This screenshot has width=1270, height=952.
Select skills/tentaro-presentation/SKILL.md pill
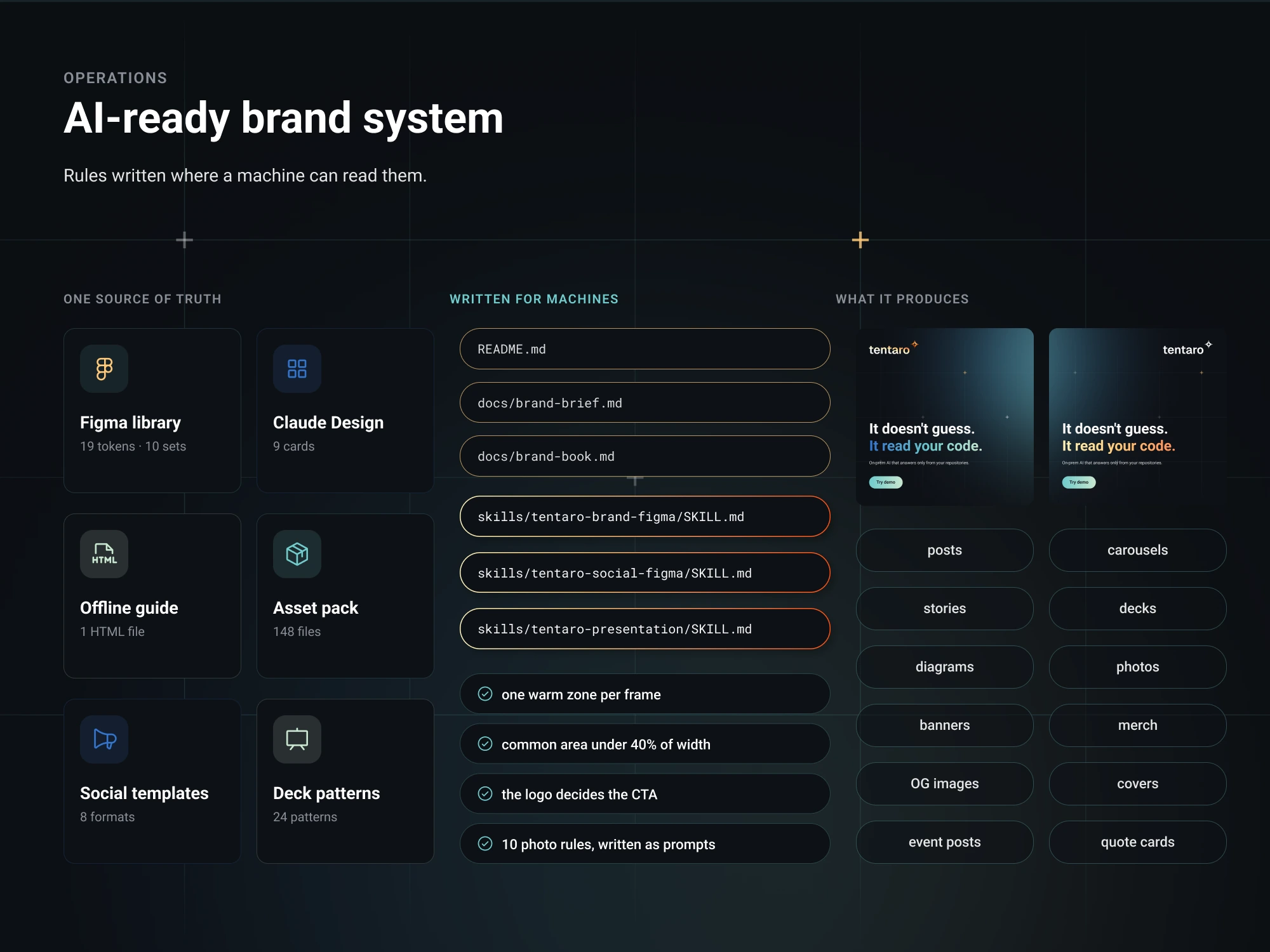point(645,629)
